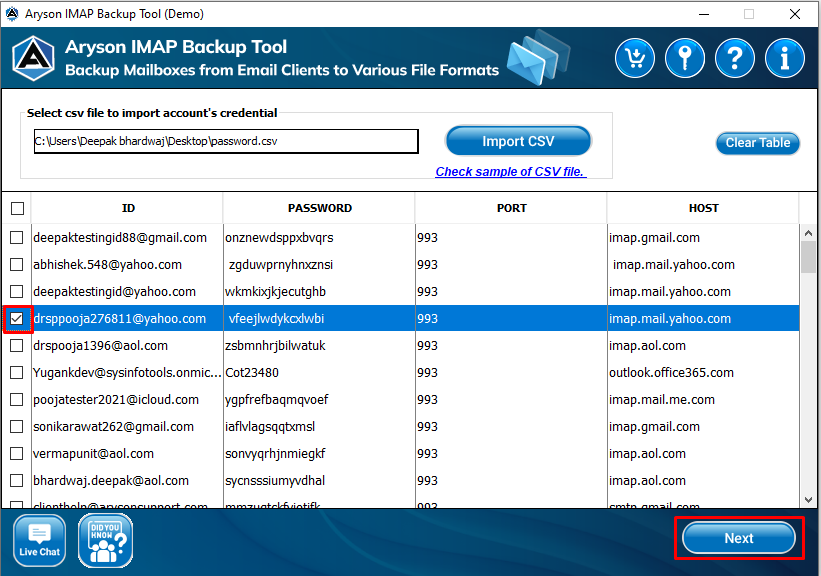Toggle the select-all header checkbox

coord(17,208)
